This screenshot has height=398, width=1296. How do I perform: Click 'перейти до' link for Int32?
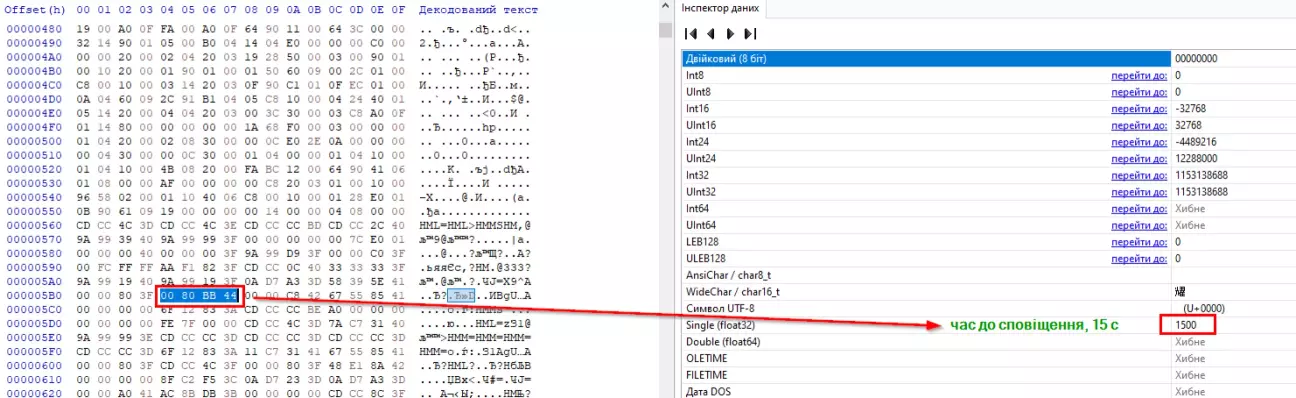[1138, 175]
